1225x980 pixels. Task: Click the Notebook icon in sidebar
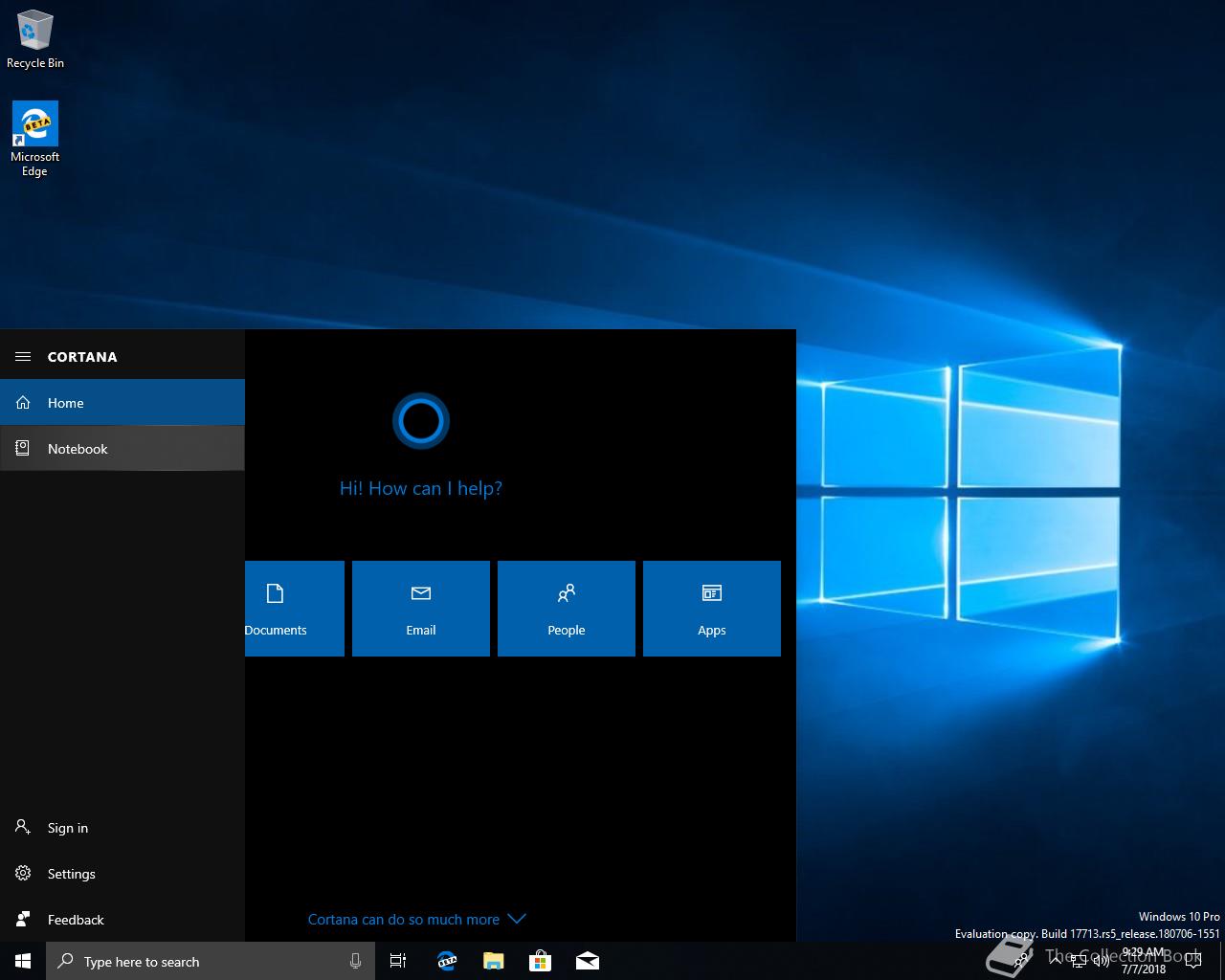tap(23, 448)
